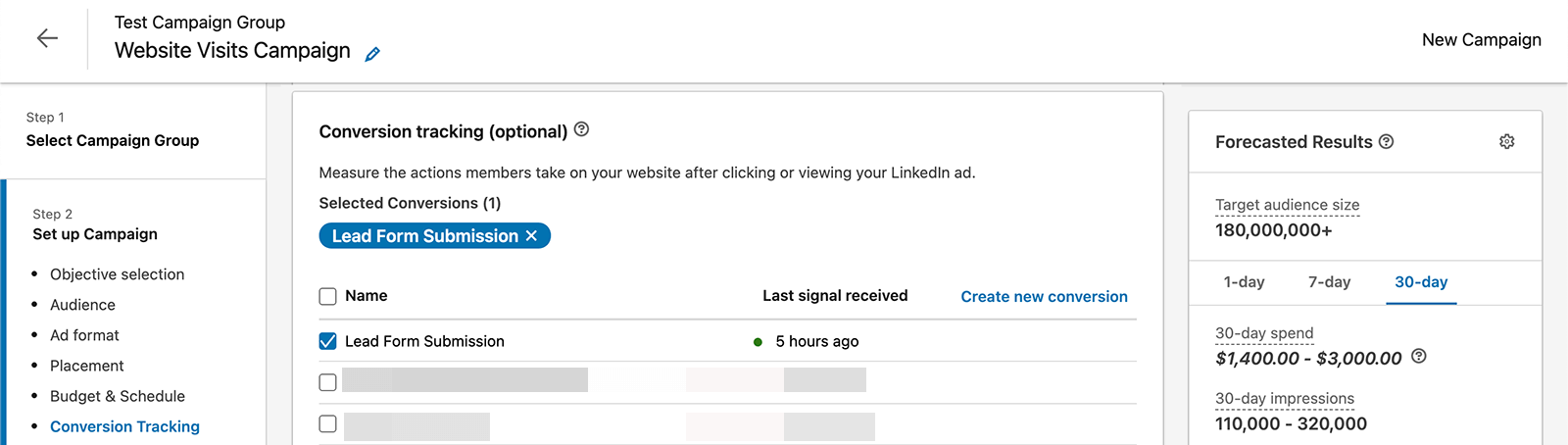
Task: Open Forecasted Results help icon
Action: 1386,141
